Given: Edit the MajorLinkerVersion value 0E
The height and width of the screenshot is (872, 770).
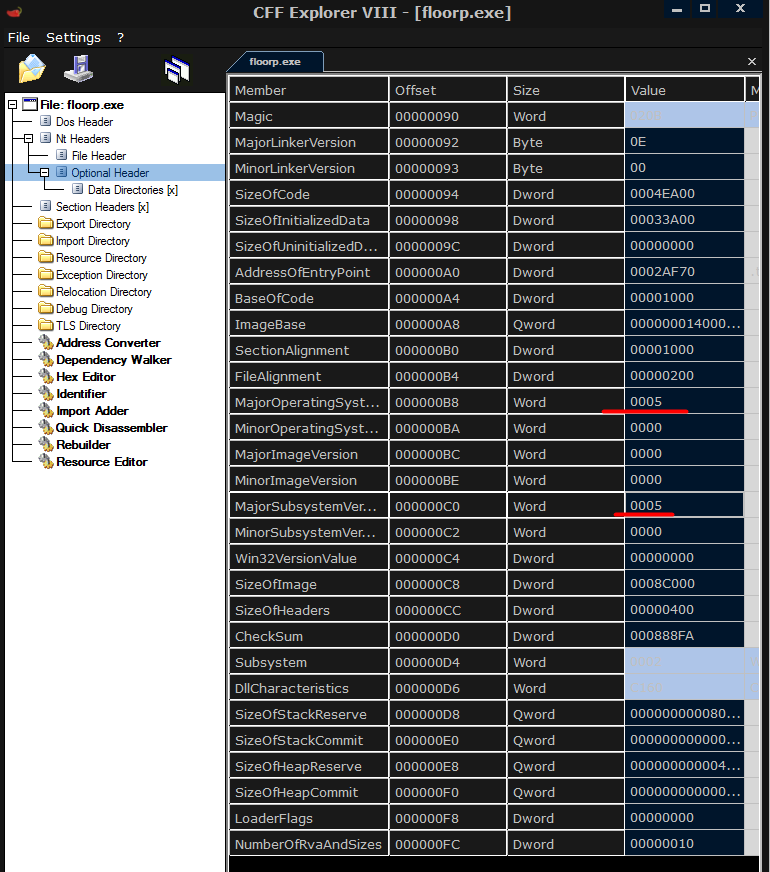Looking at the screenshot, I should (x=684, y=142).
